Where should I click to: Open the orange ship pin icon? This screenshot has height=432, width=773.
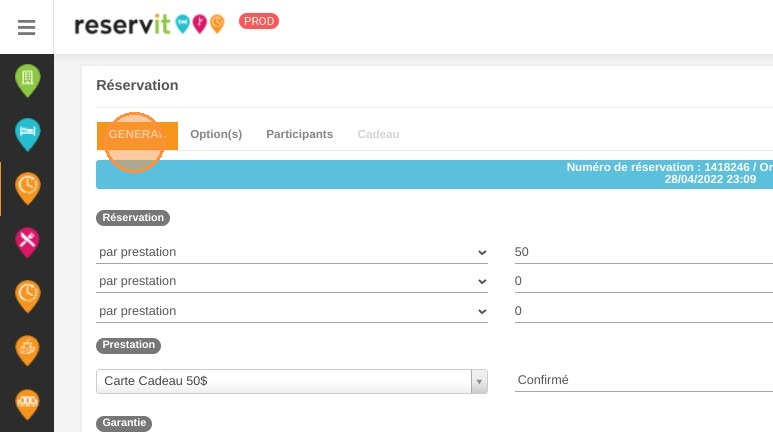pos(28,350)
